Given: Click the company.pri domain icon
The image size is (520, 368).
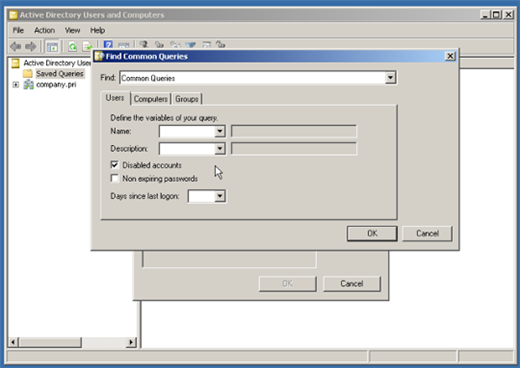Looking at the screenshot, I should pos(28,84).
